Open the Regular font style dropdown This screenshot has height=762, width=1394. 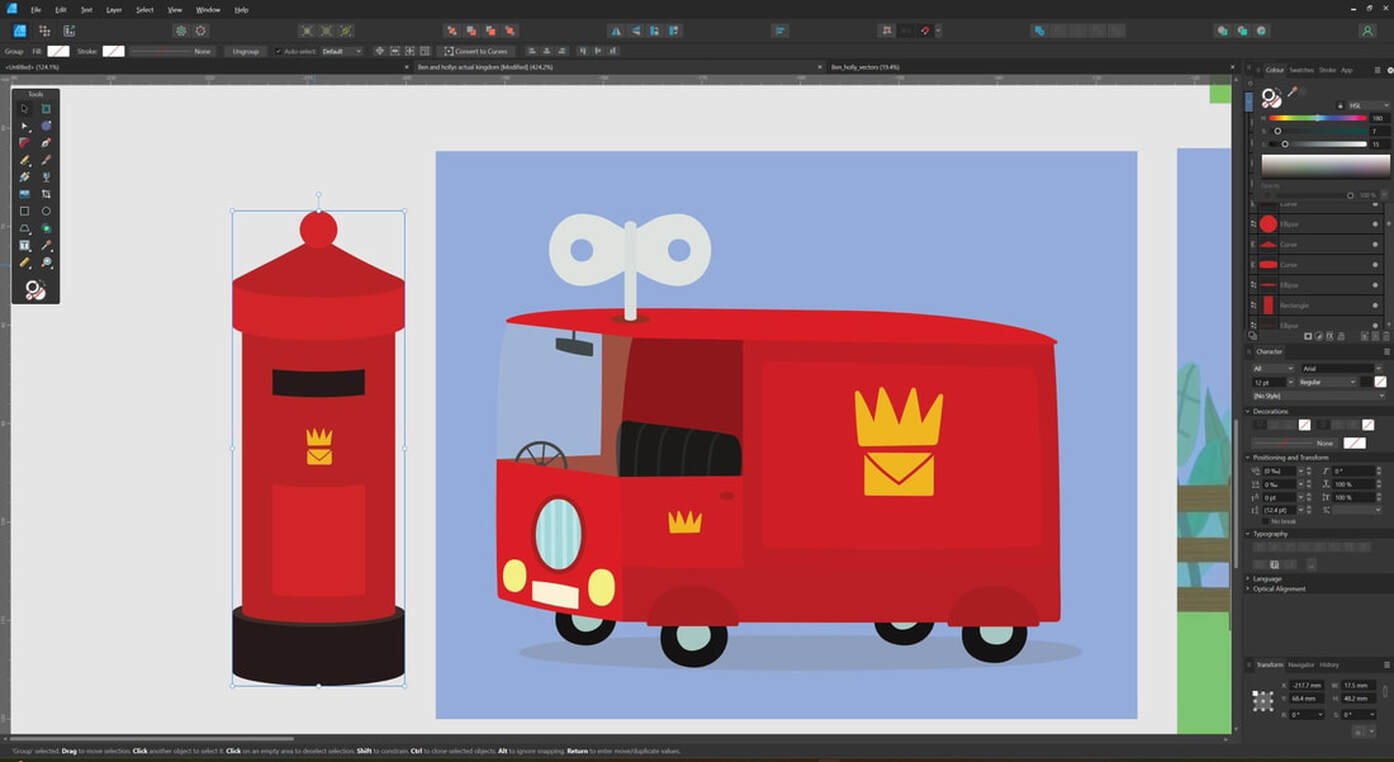[x=1328, y=382]
